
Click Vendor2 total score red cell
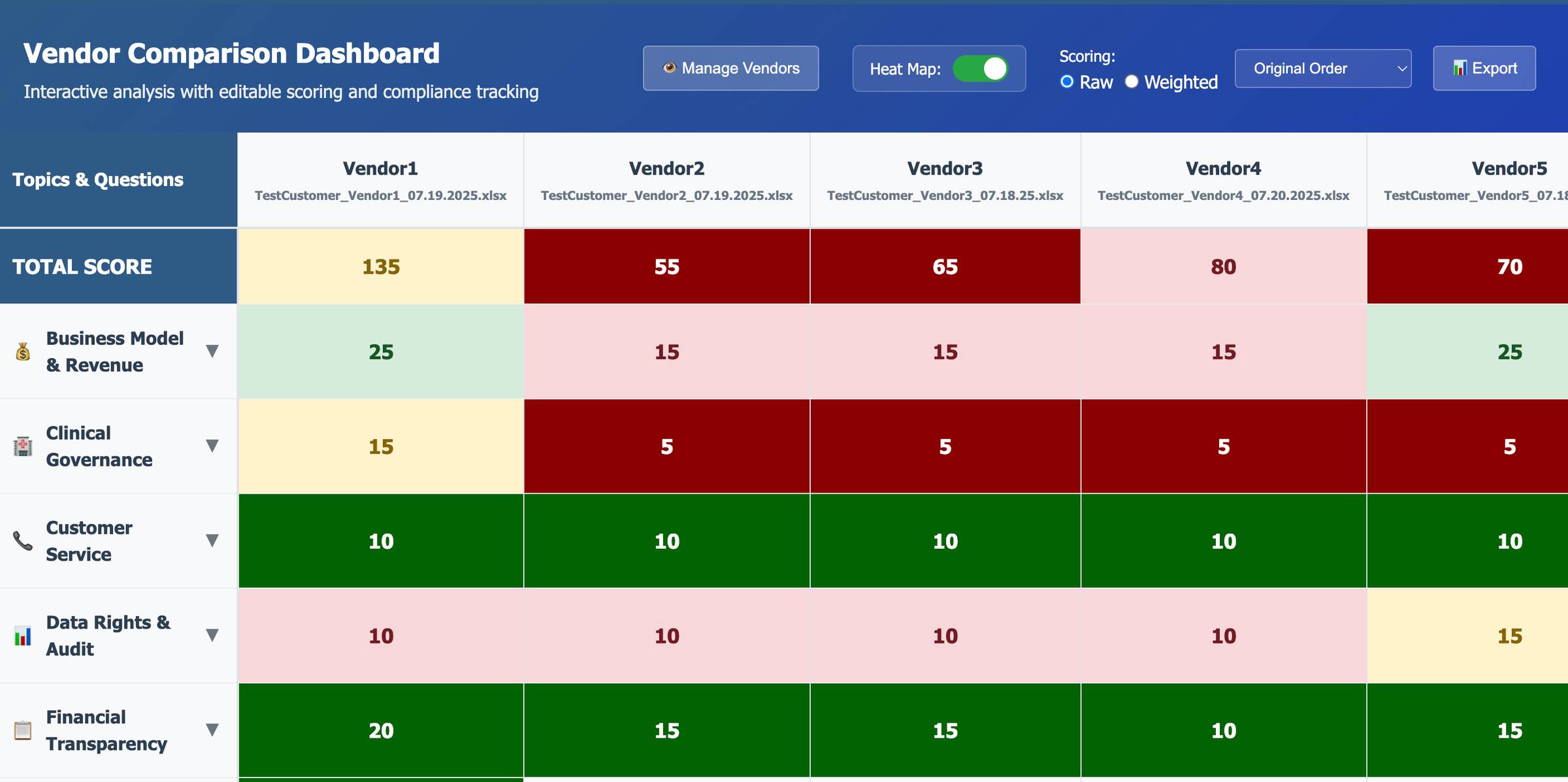(x=666, y=267)
